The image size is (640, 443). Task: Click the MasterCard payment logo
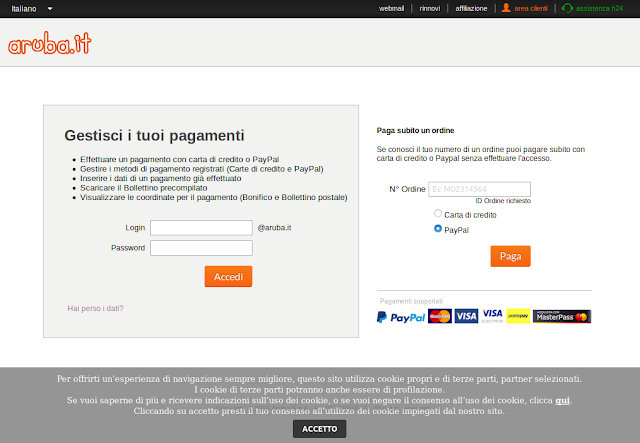pos(440,316)
